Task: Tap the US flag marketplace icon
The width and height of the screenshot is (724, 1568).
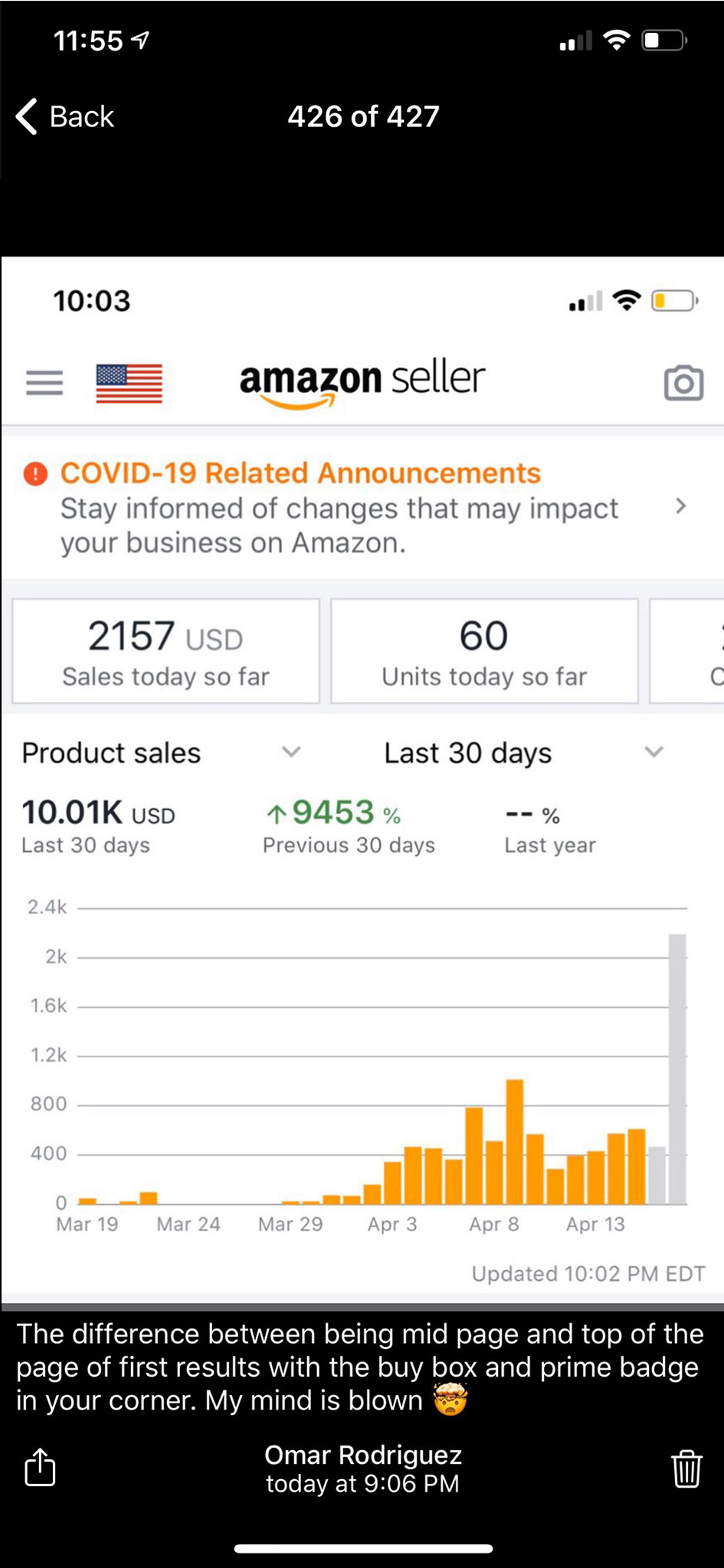Action: (129, 383)
